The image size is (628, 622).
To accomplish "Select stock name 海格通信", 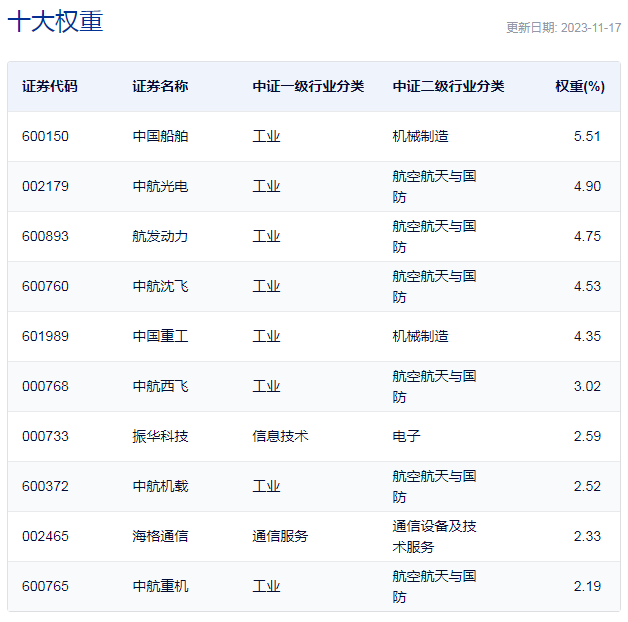I will [x=160, y=536].
